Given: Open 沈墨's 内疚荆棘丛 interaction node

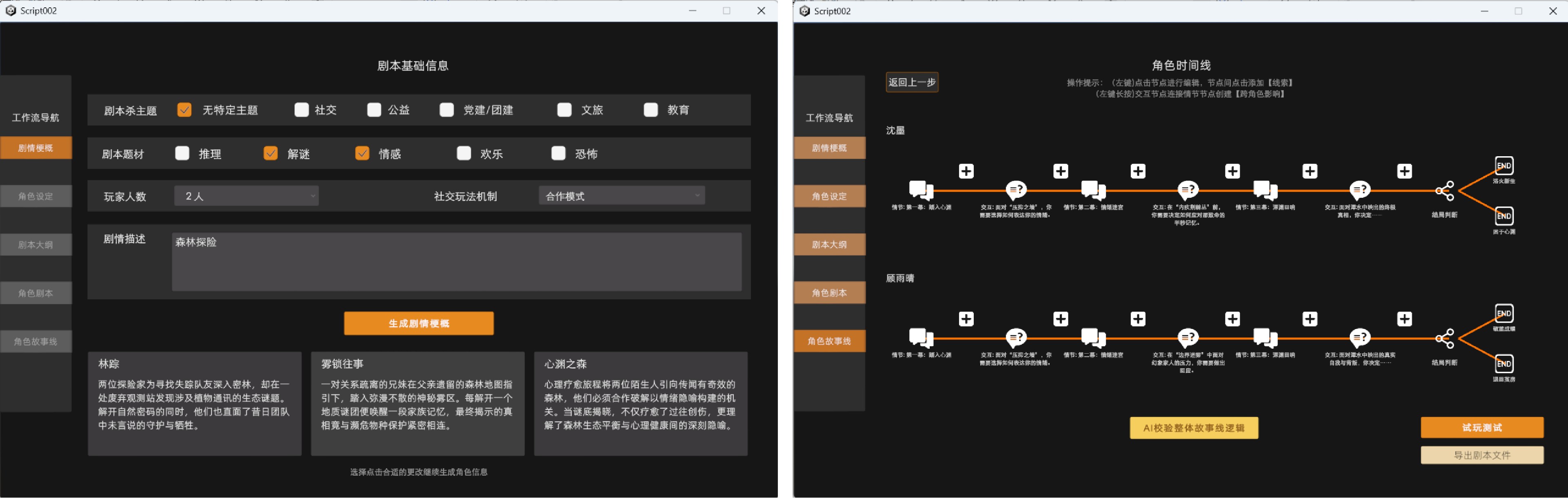Looking at the screenshot, I should point(1188,190).
